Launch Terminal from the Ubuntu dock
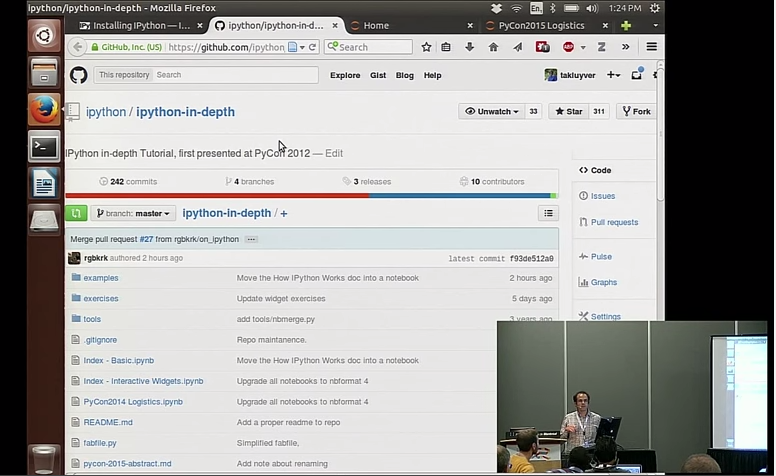This screenshot has width=776, height=476. pos(44,147)
